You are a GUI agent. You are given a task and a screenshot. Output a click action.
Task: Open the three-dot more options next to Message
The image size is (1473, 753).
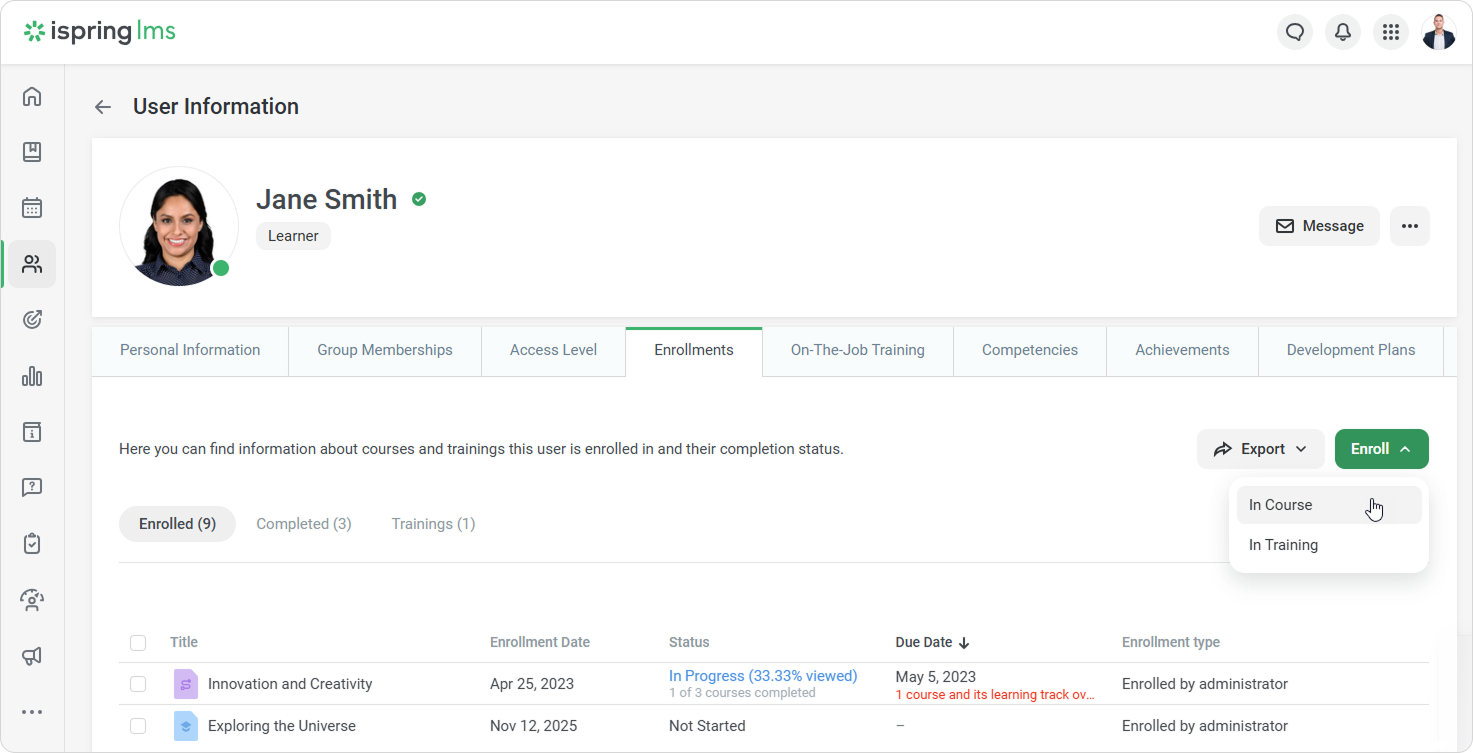pyautogui.click(x=1409, y=226)
